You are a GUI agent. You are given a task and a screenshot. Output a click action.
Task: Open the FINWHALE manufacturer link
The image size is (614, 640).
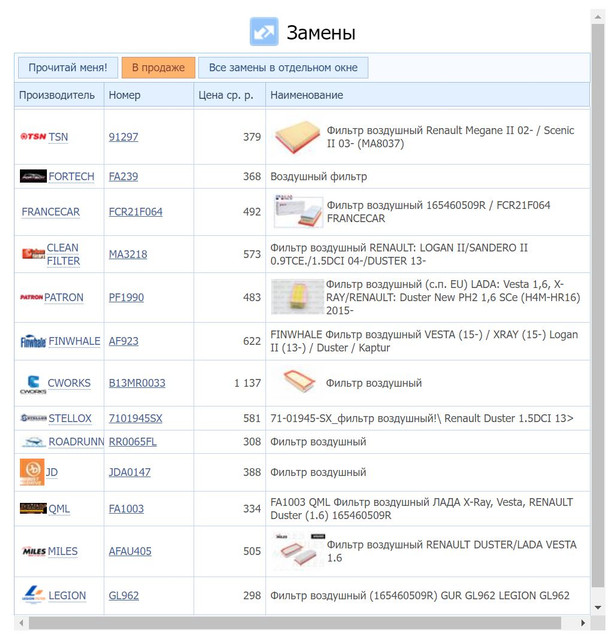point(74,341)
